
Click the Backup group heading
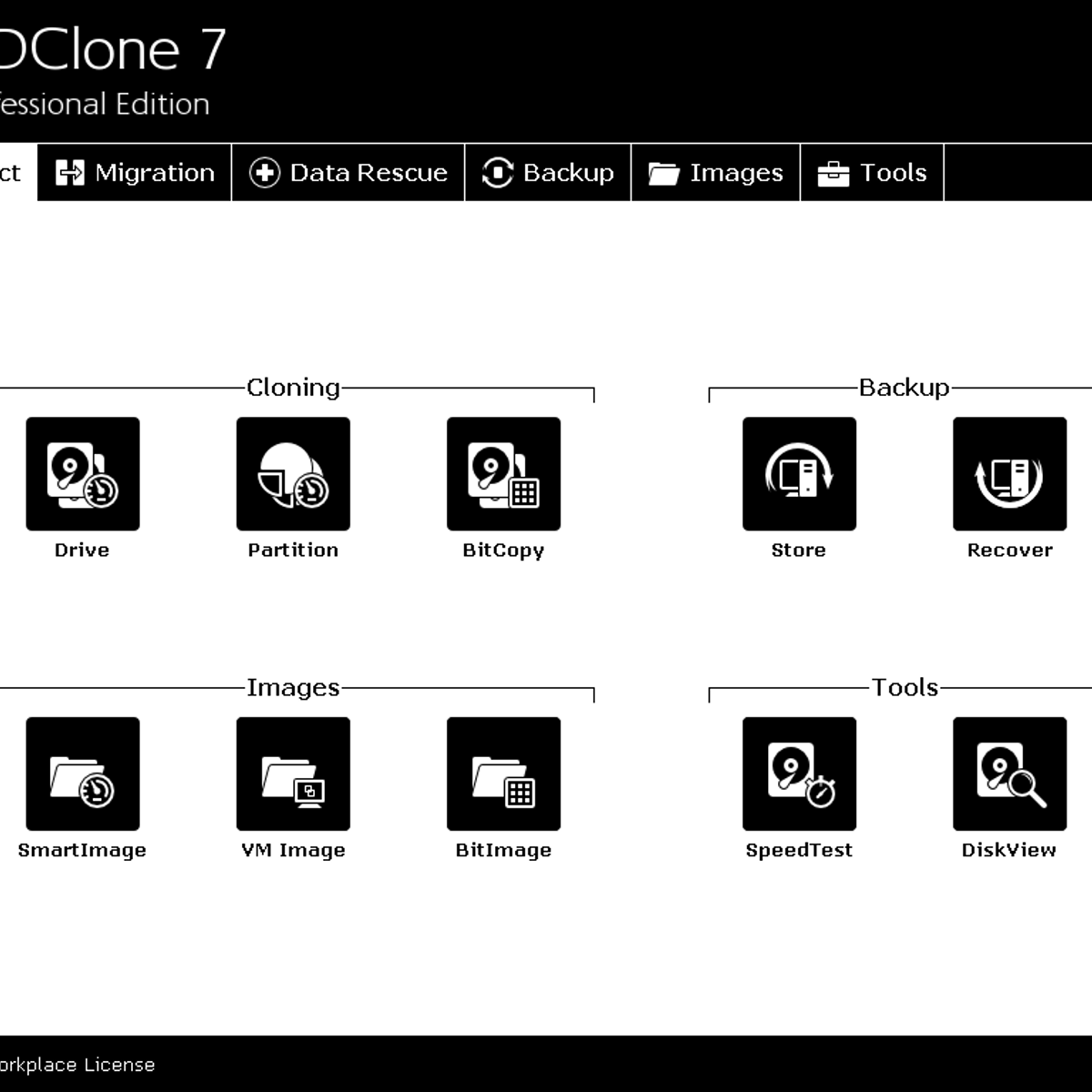pyautogui.click(x=904, y=388)
